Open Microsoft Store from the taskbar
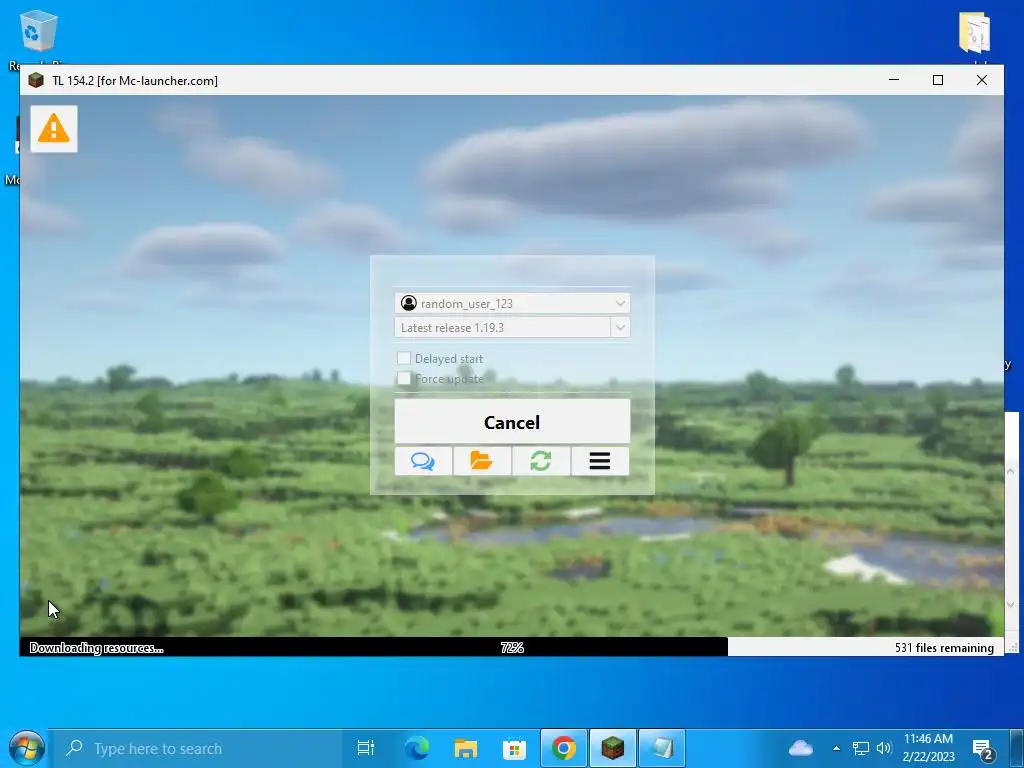Image resolution: width=1024 pixels, height=768 pixels. 515,748
